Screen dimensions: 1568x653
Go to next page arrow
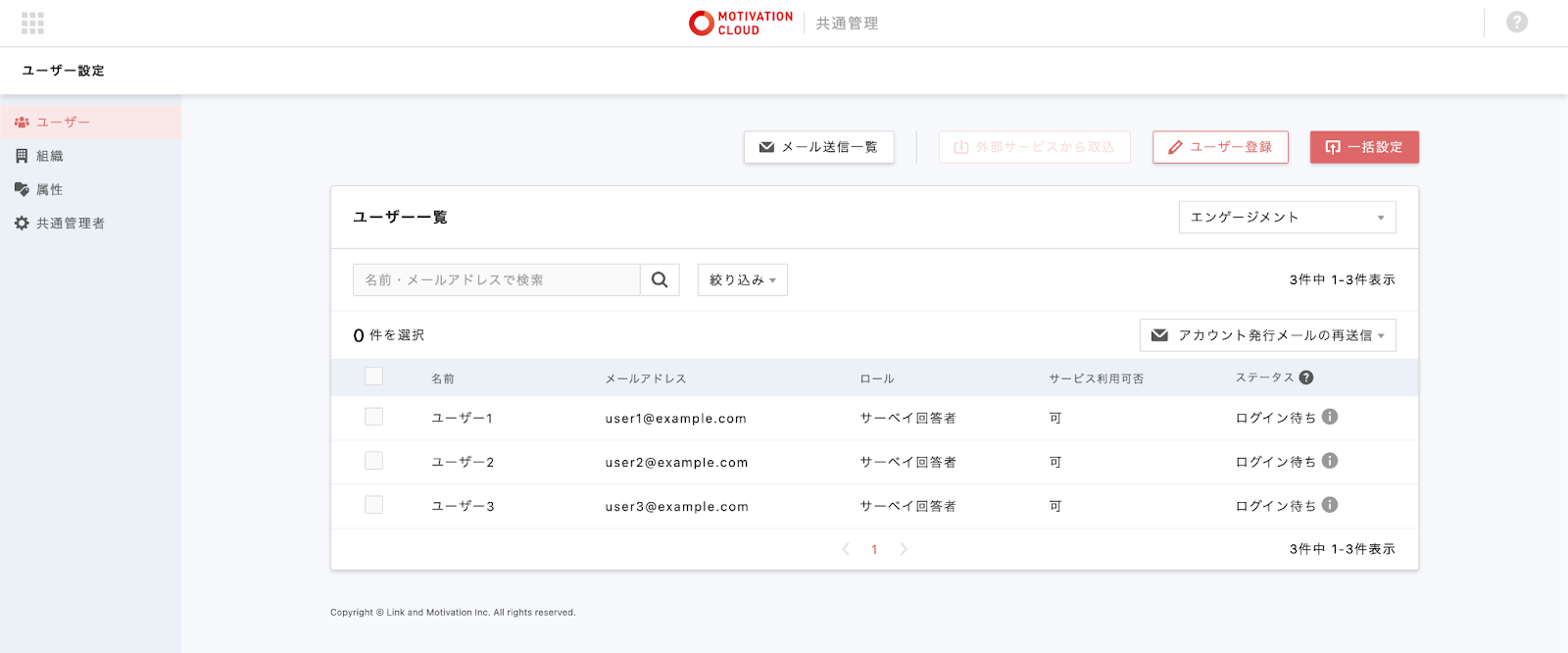coord(904,549)
